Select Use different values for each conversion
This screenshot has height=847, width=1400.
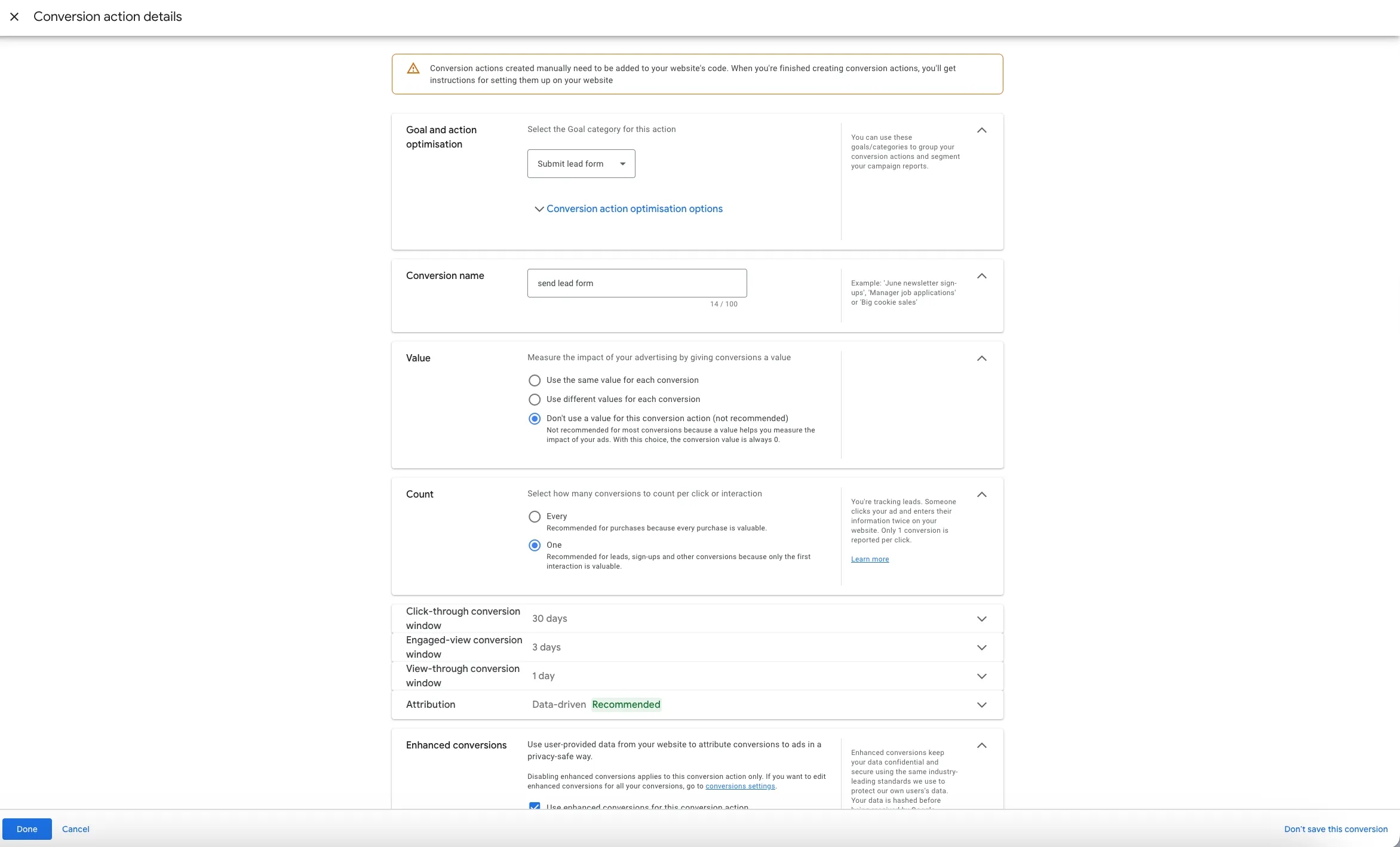coord(535,400)
